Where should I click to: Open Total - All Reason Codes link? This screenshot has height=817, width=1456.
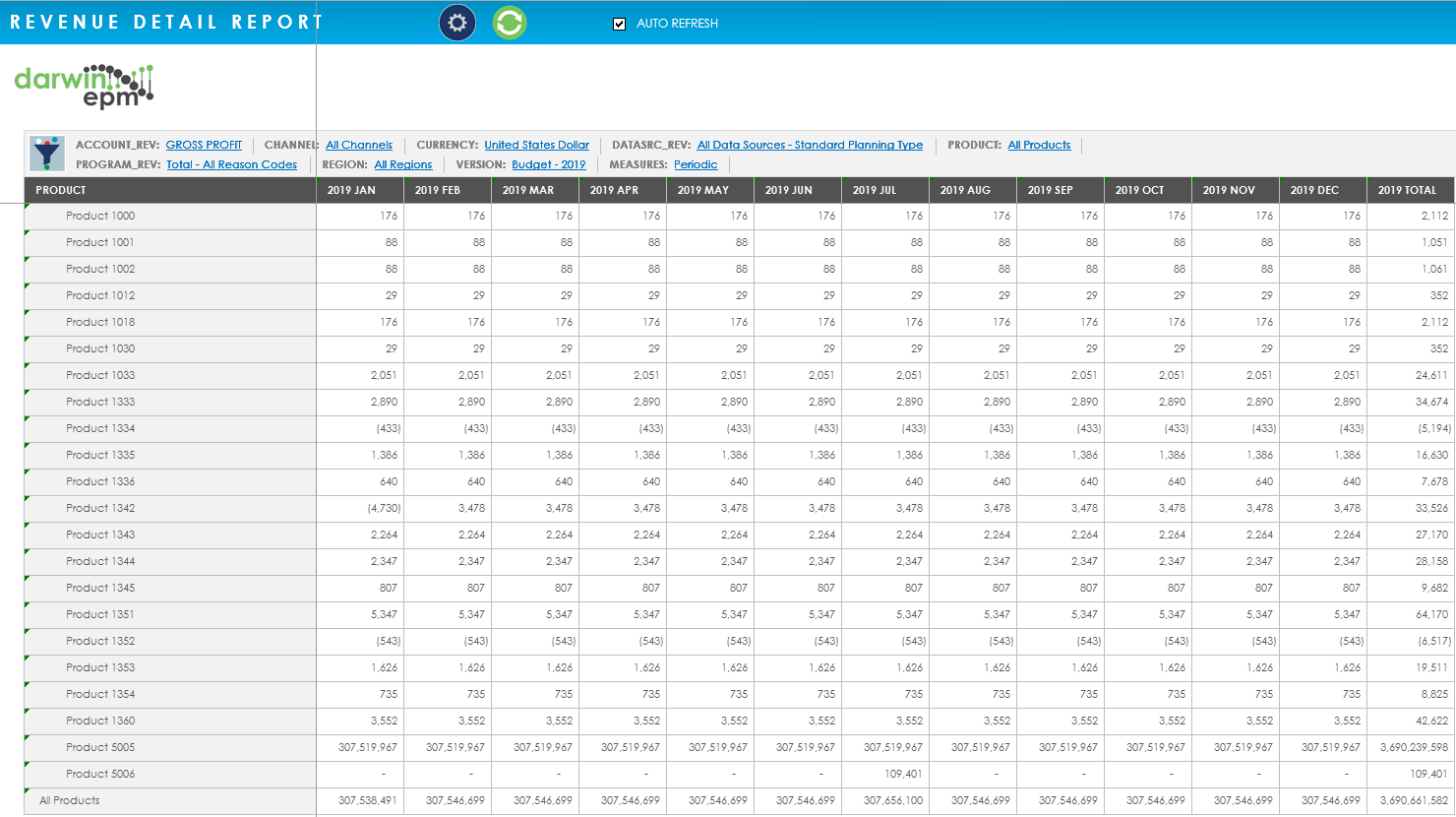[x=231, y=164]
